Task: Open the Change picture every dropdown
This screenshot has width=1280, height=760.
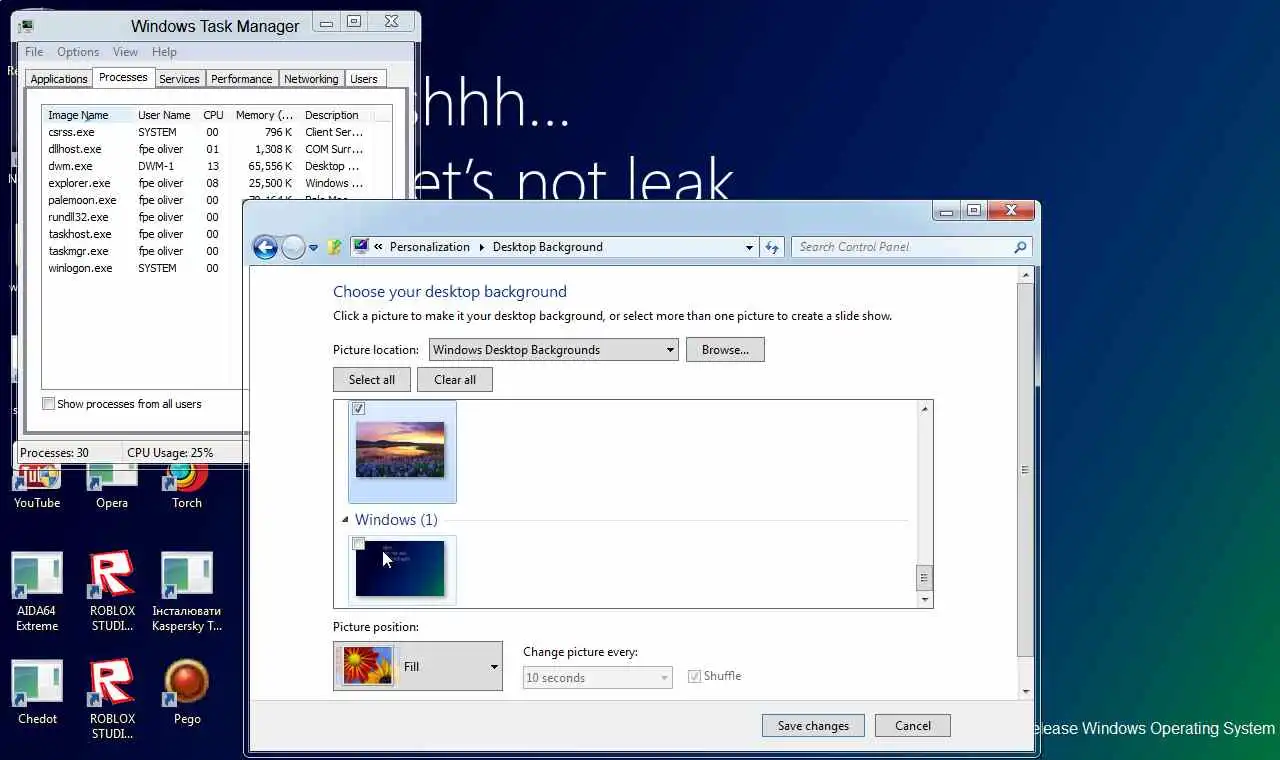Action: click(x=598, y=678)
